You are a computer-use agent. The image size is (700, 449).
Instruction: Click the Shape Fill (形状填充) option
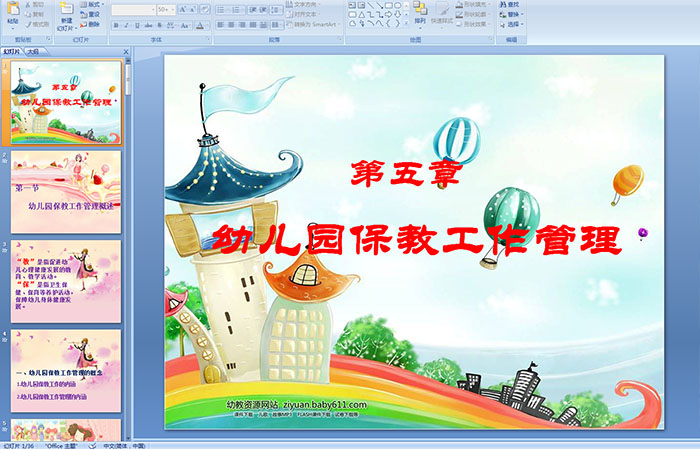click(x=474, y=4)
